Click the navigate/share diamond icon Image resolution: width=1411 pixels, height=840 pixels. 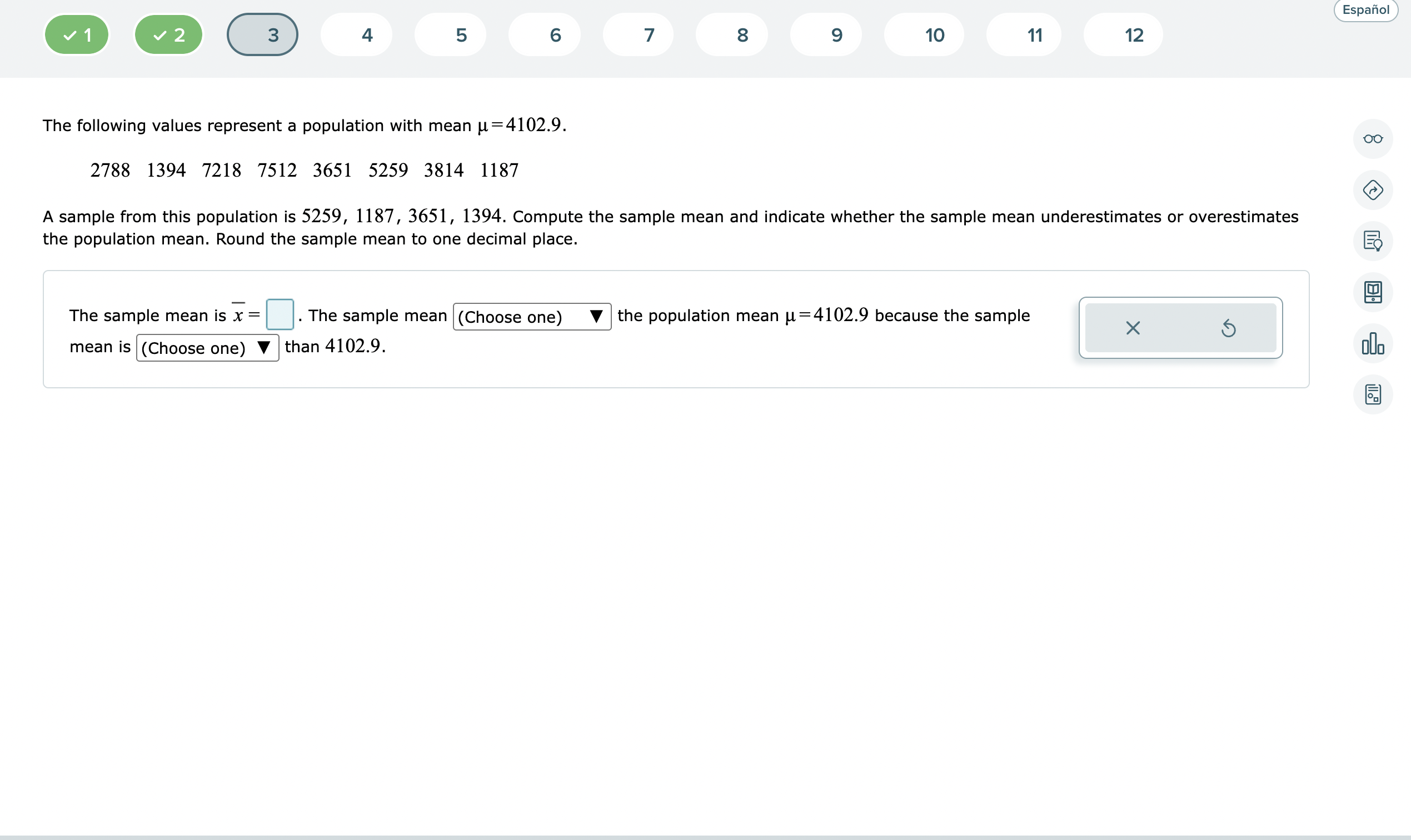pyautogui.click(x=1373, y=190)
